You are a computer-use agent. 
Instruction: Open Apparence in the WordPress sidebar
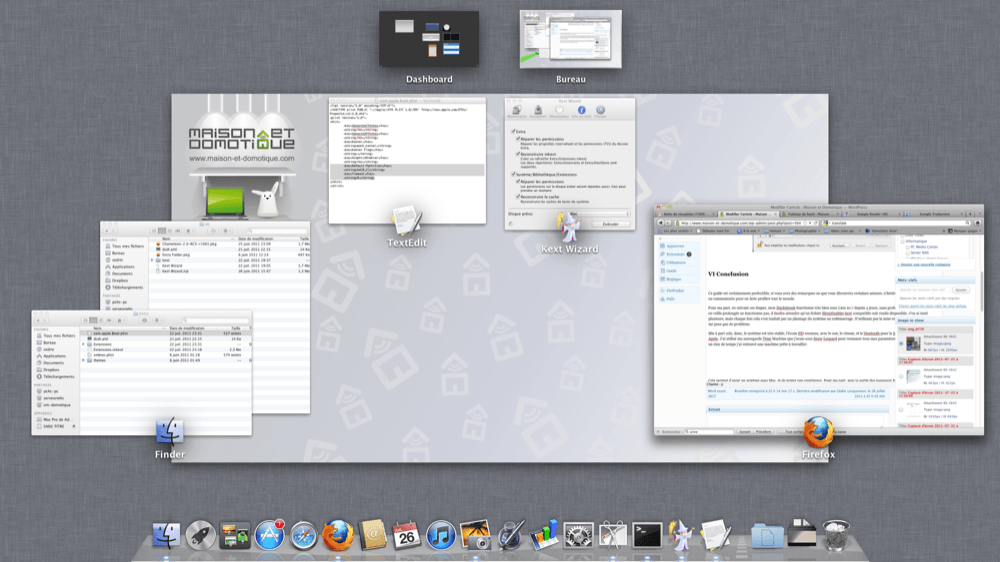675,246
